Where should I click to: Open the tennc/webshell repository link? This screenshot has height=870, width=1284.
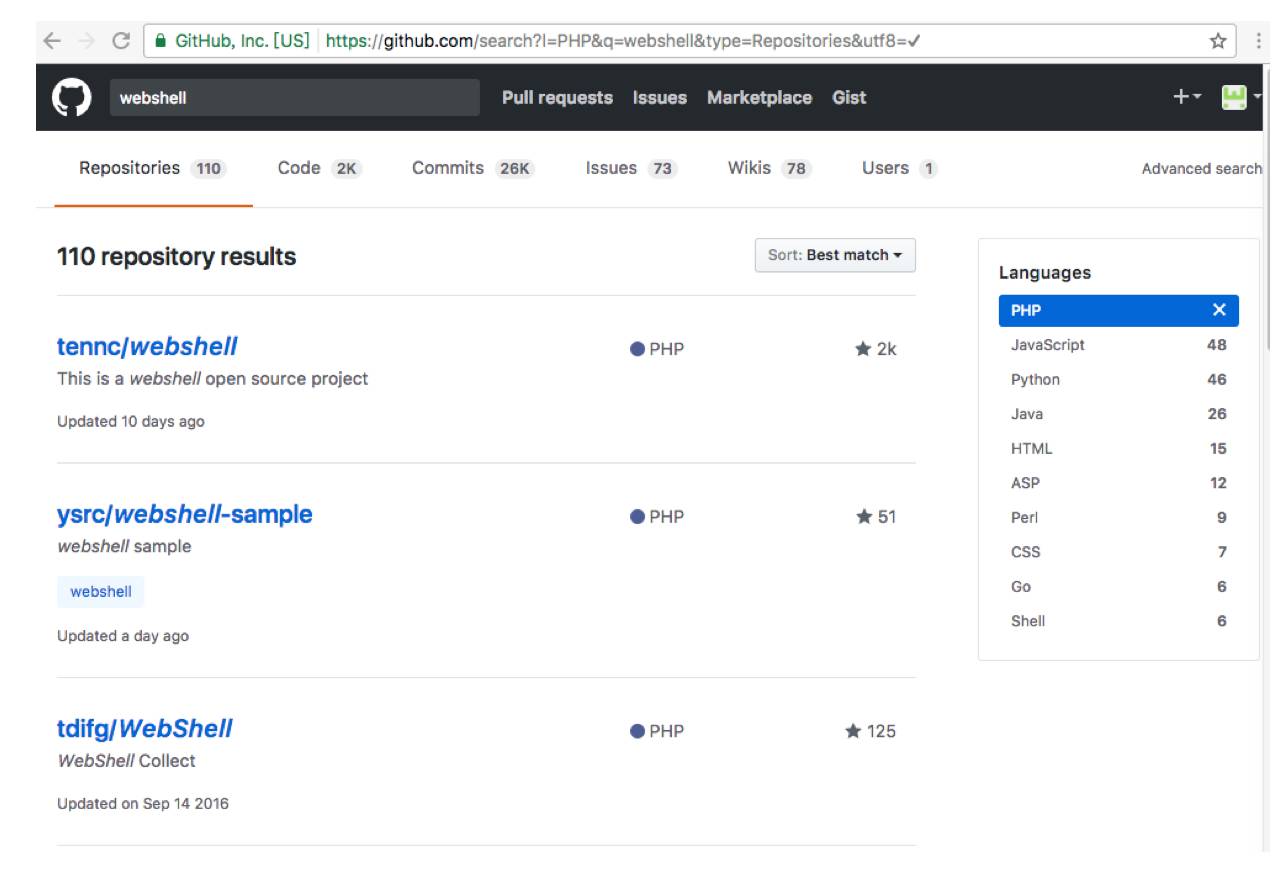[147, 347]
